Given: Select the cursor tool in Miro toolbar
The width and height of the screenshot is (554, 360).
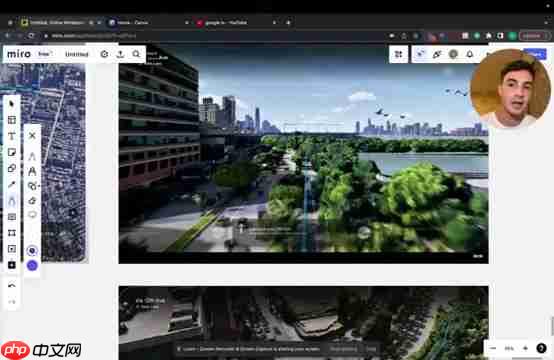Looking at the screenshot, I should coord(12,104).
